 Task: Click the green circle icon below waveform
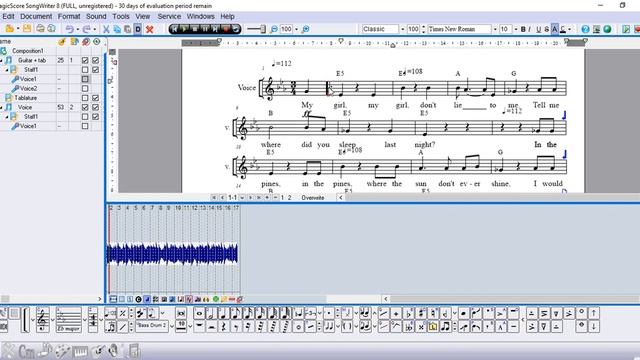point(216,299)
